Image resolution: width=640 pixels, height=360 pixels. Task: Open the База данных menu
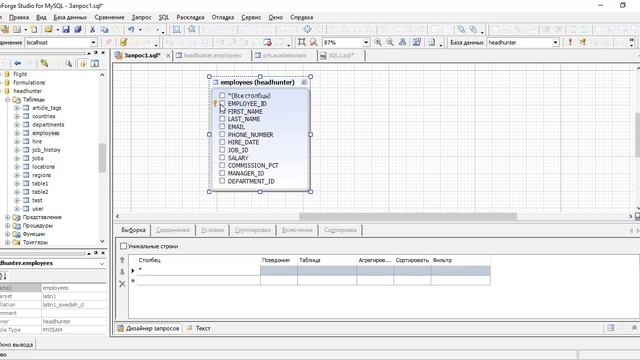[70, 17]
